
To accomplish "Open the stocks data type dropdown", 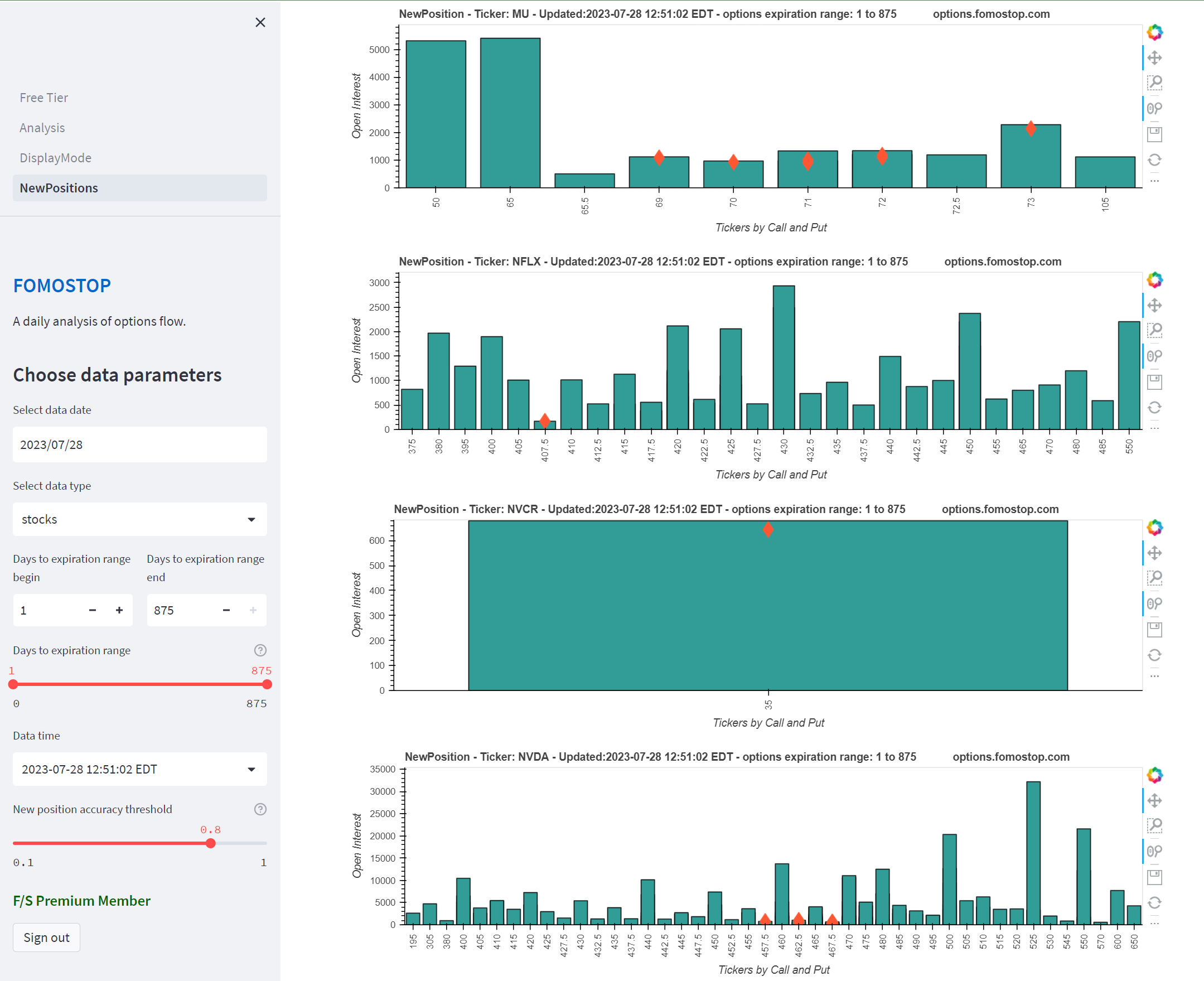I will click(139, 519).
